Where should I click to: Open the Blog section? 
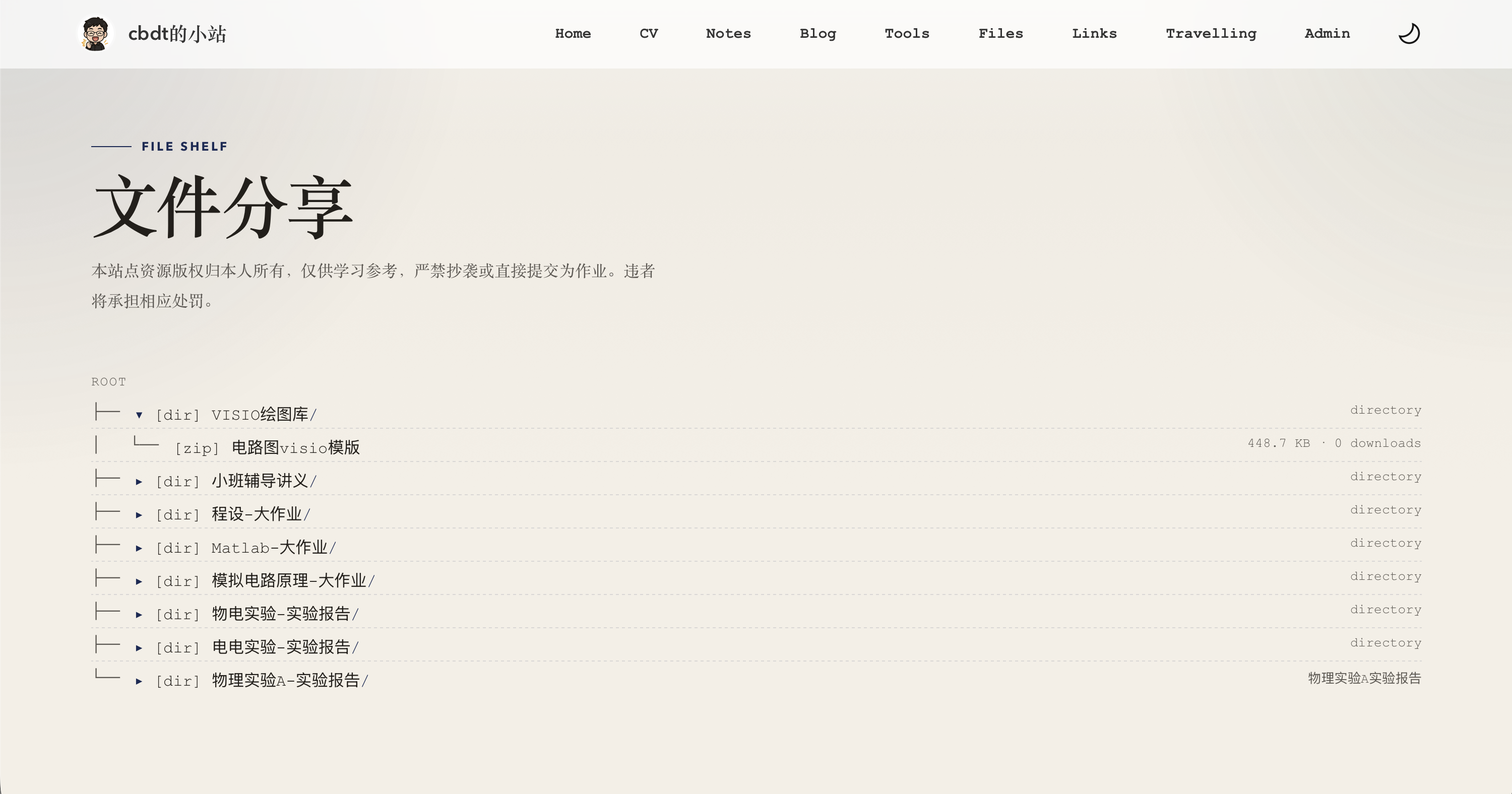pos(817,33)
